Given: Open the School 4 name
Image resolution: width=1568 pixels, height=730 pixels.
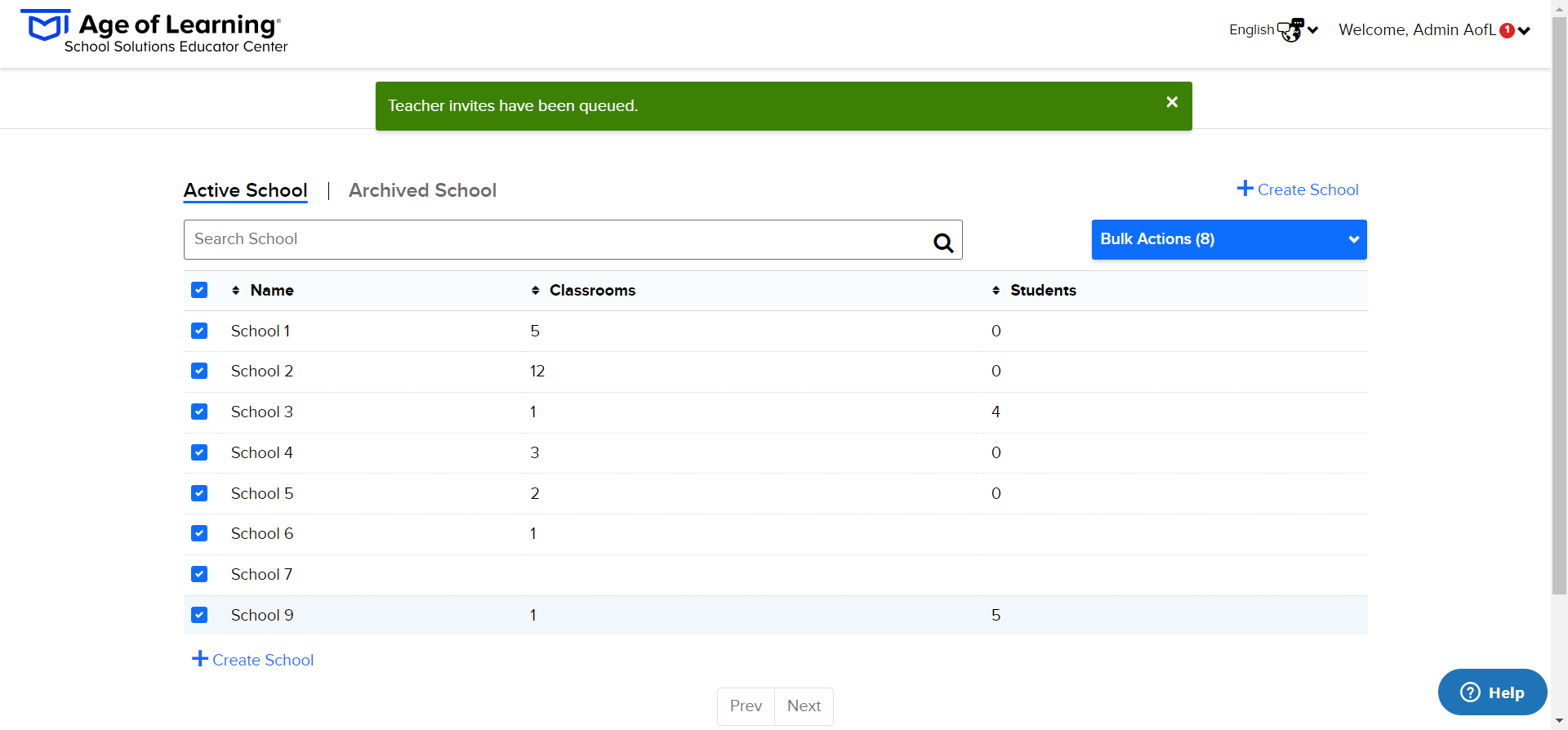Looking at the screenshot, I should (262, 452).
